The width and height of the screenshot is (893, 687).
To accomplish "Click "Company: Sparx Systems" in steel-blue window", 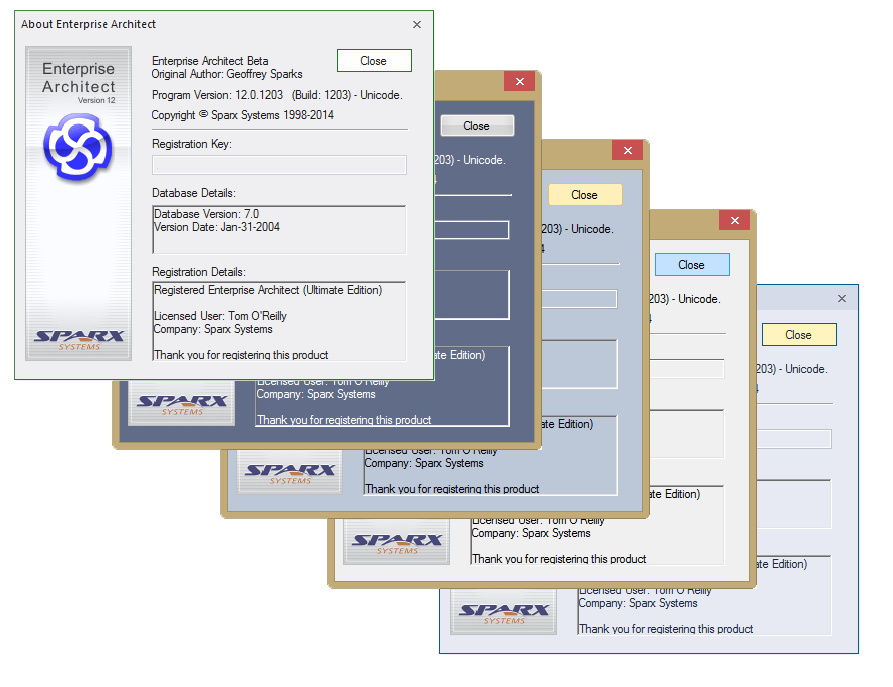I will (x=424, y=463).
